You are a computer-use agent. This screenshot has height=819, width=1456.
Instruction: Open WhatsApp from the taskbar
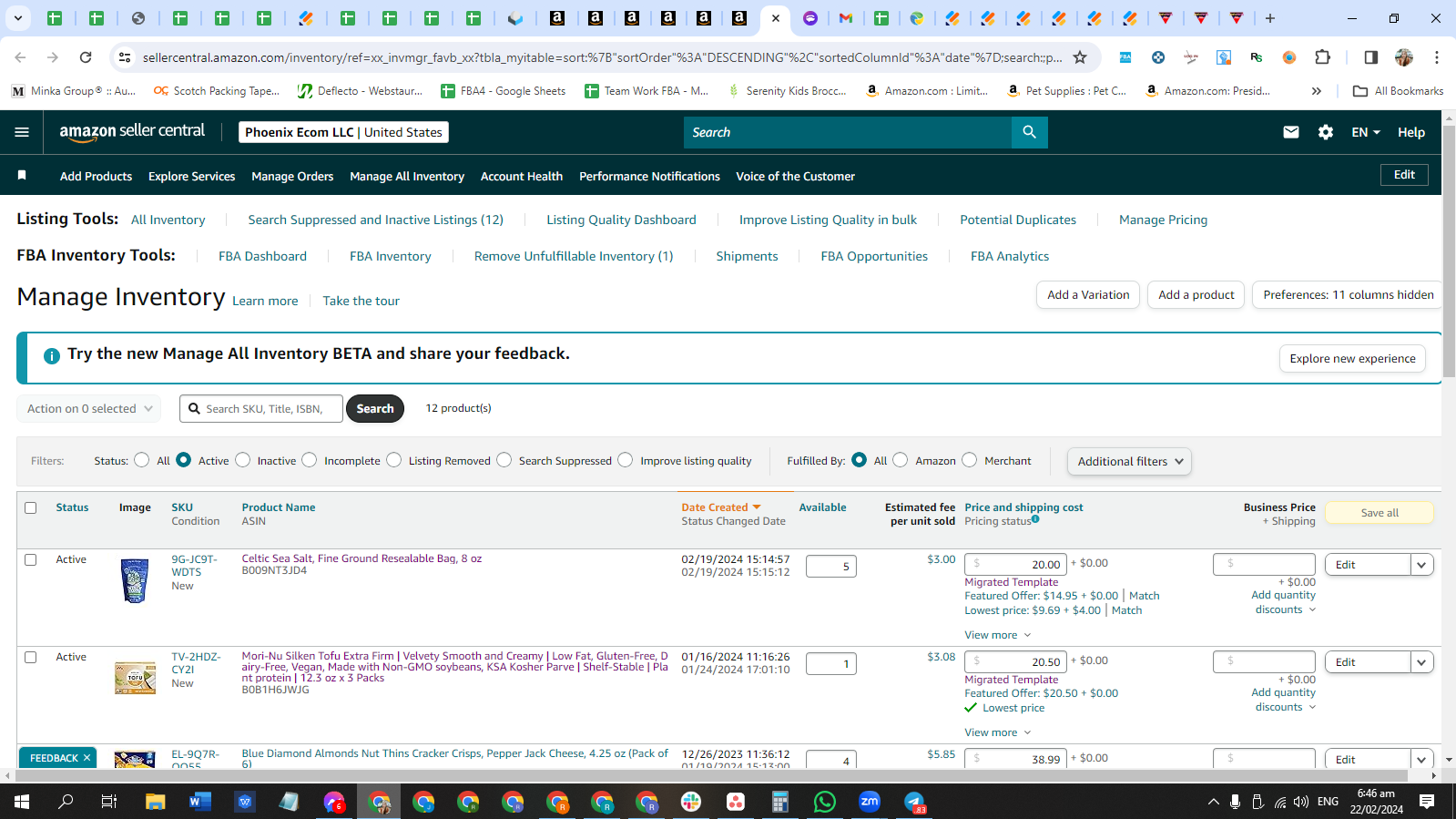(825, 802)
